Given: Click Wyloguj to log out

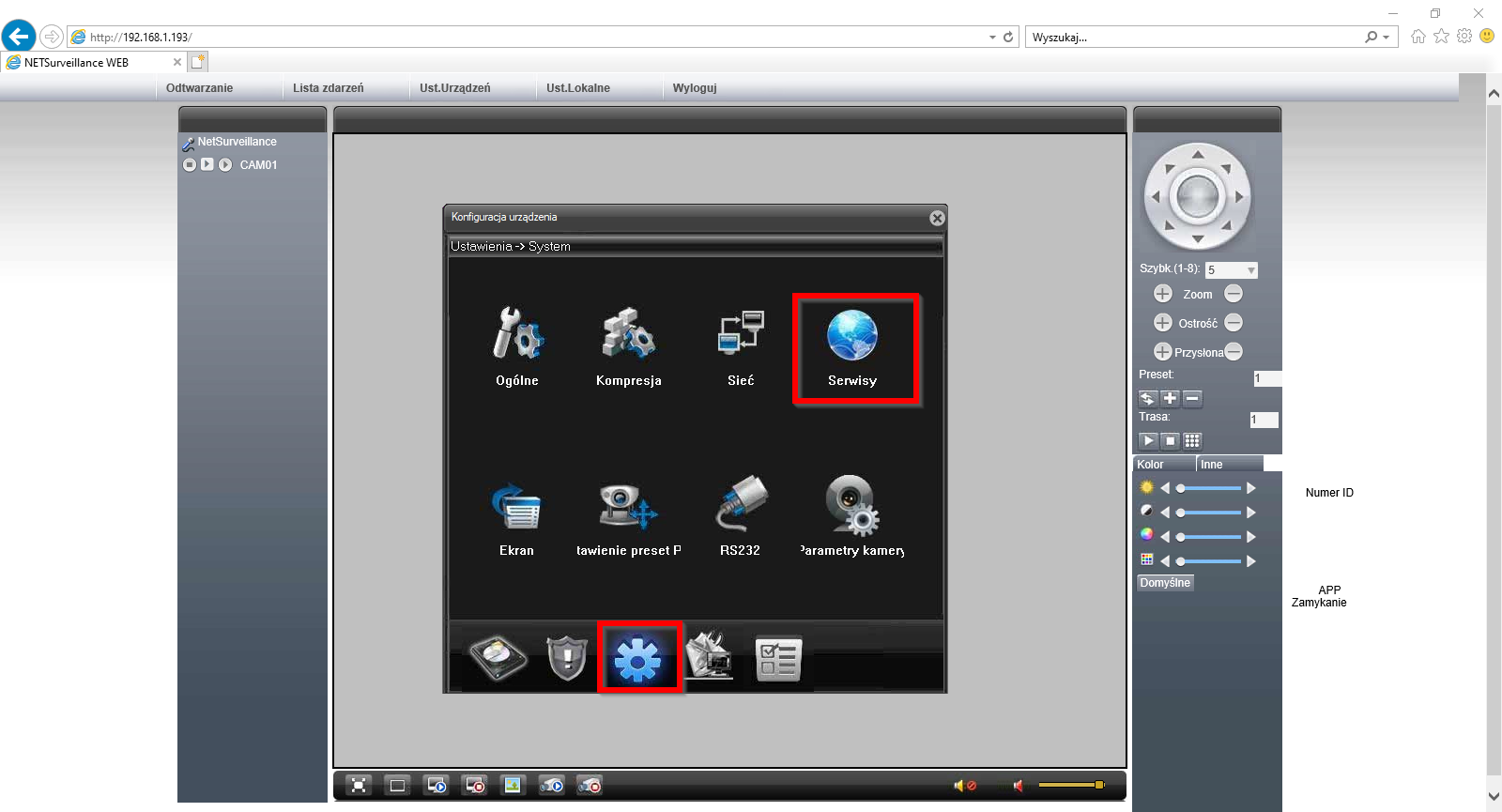Looking at the screenshot, I should tap(695, 88).
